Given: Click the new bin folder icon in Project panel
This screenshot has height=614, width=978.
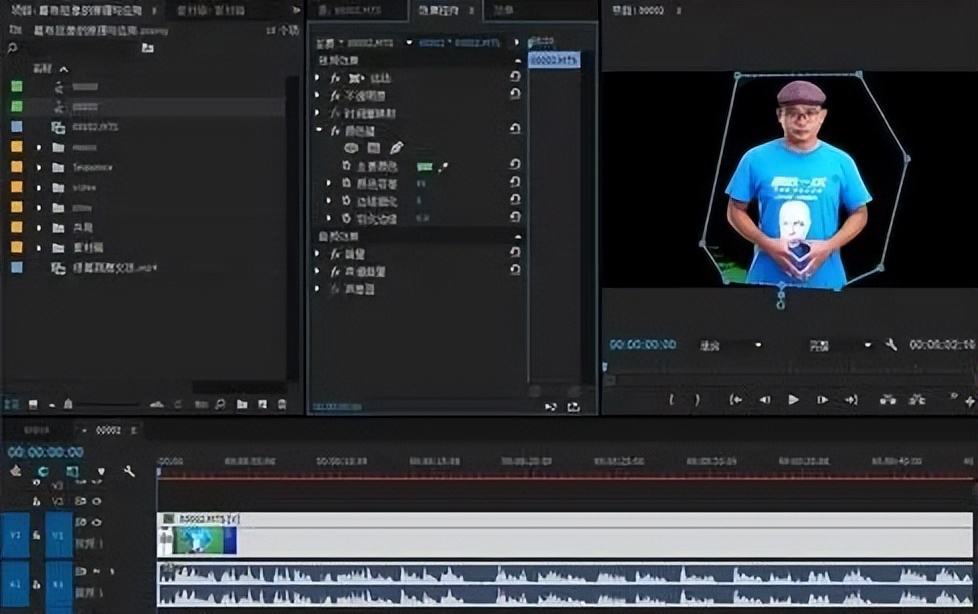Looking at the screenshot, I should pos(242,404).
